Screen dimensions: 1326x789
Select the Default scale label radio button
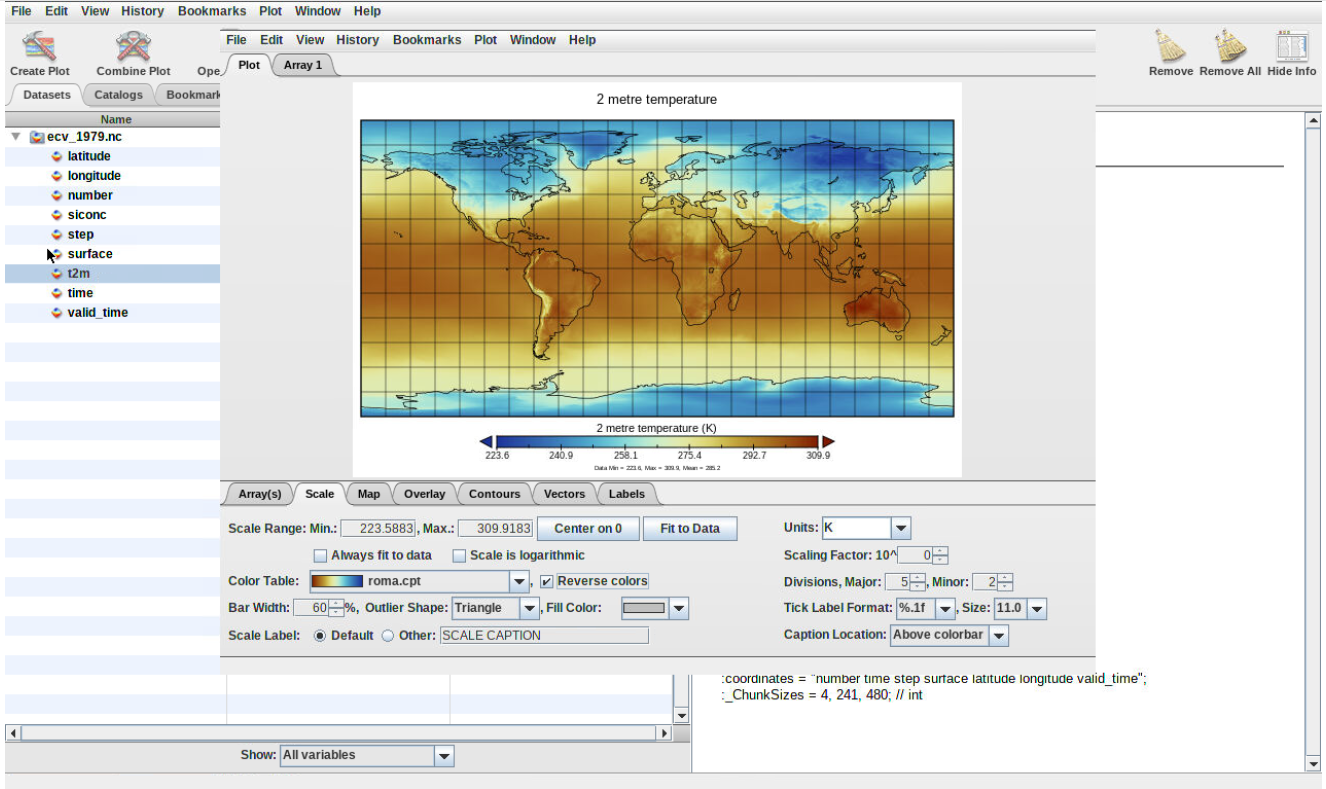(320, 635)
